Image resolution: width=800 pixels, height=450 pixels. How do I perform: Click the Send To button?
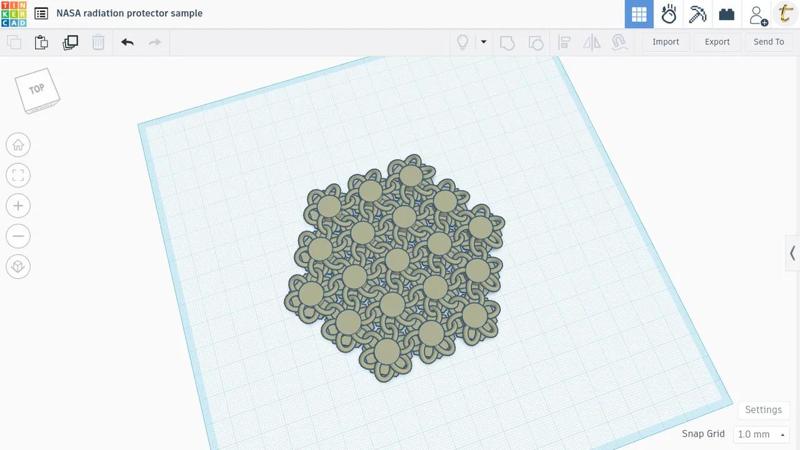(768, 42)
